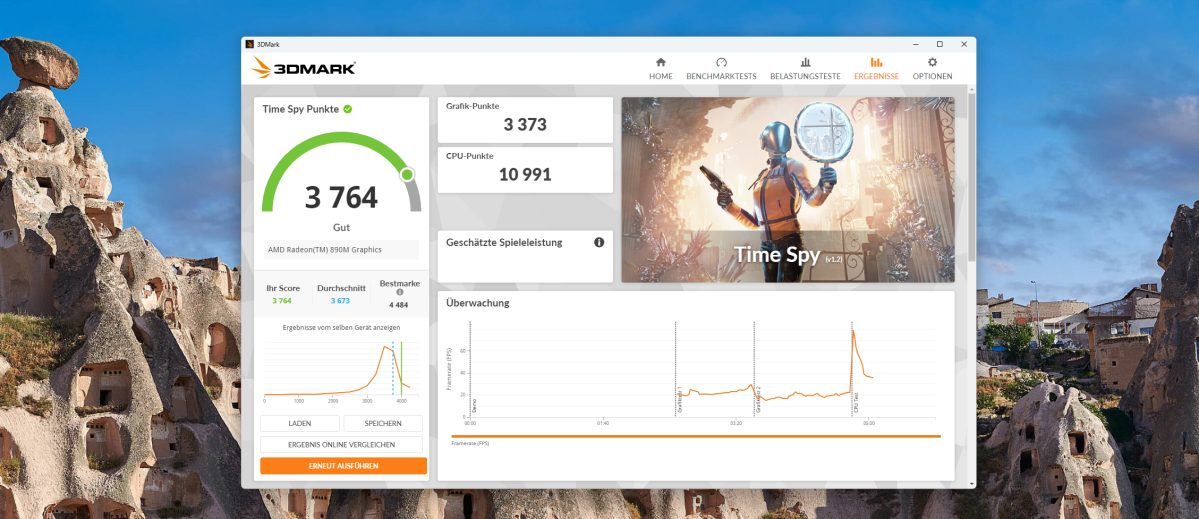Click the score distribution chart peak

point(385,347)
